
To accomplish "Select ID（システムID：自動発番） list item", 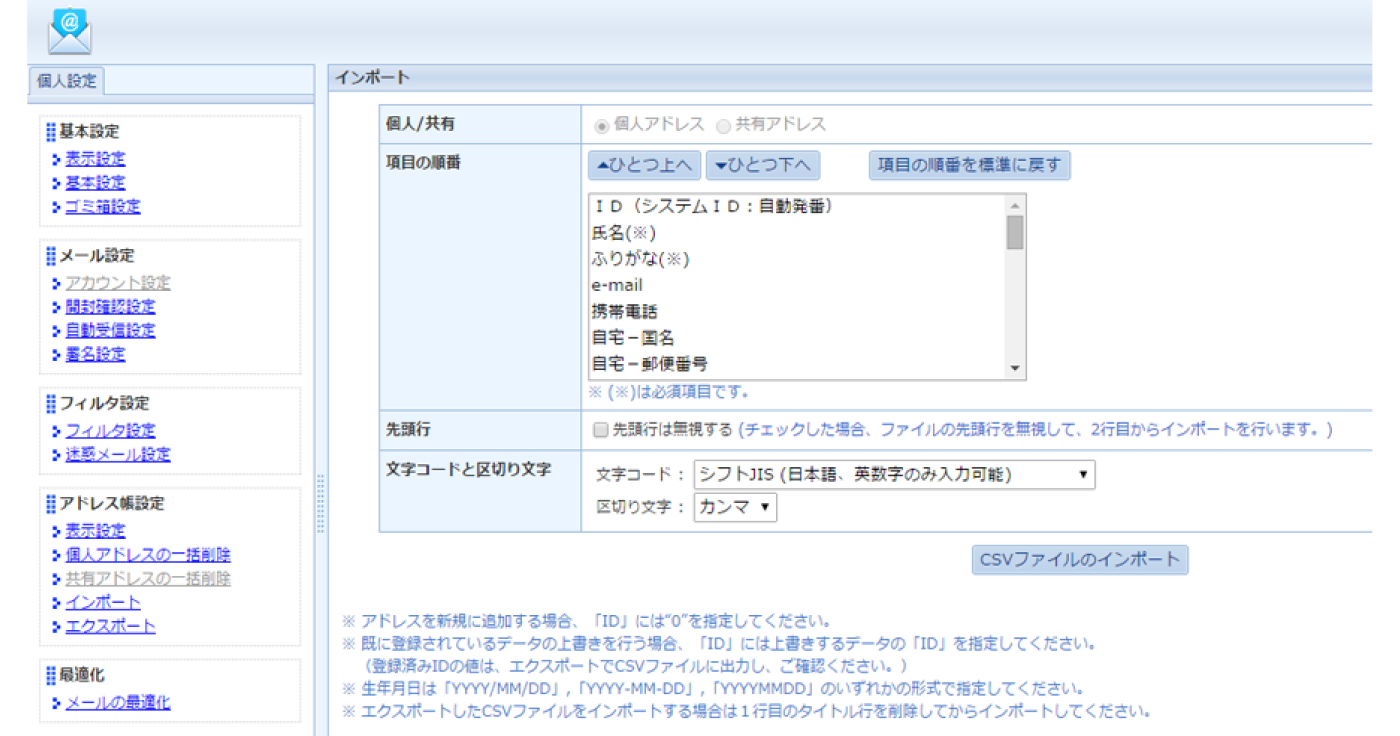I will point(796,207).
